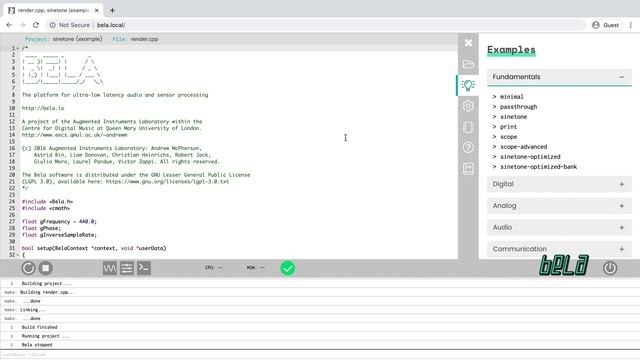The image size is (640, 360).
Task: Expand the Audio examples section
Action: (559, 227)
